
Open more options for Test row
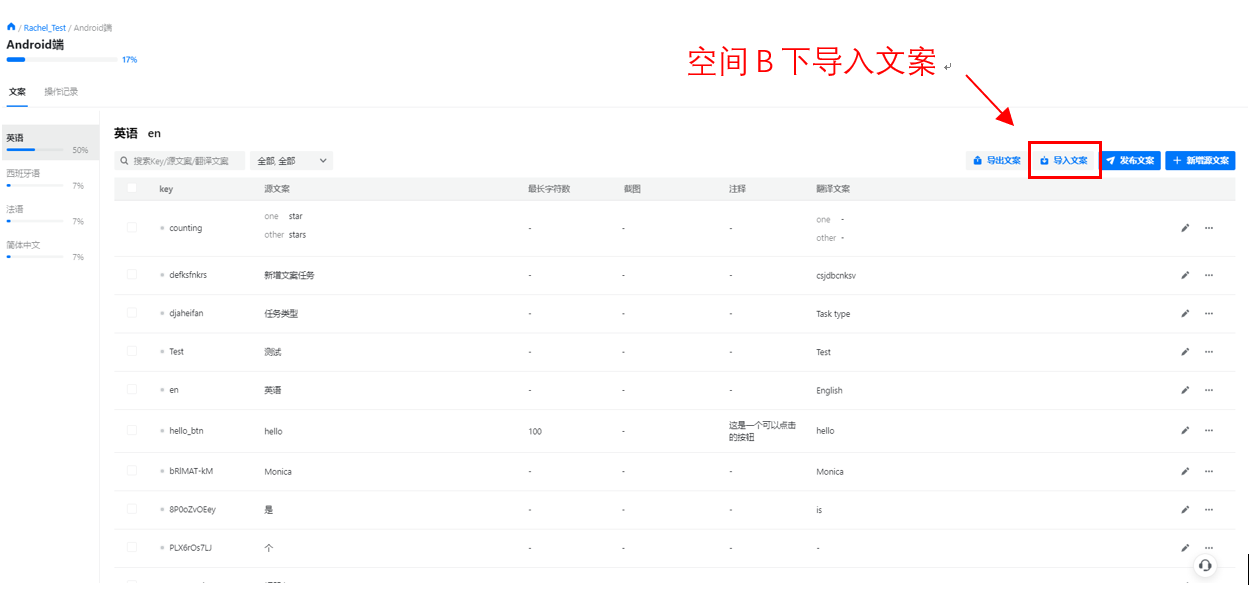pos(1208,352)
